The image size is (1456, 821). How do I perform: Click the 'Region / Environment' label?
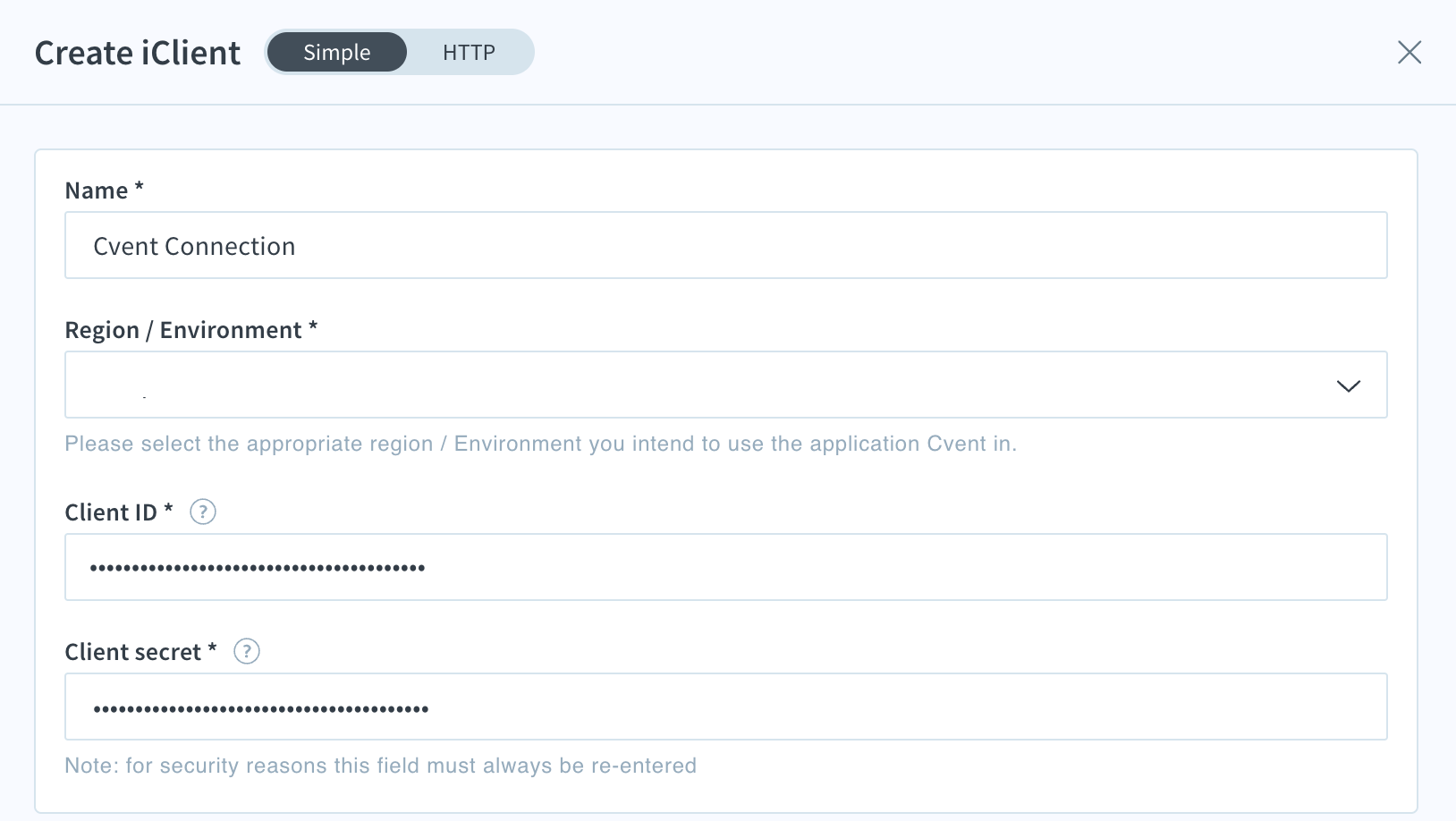191,330
